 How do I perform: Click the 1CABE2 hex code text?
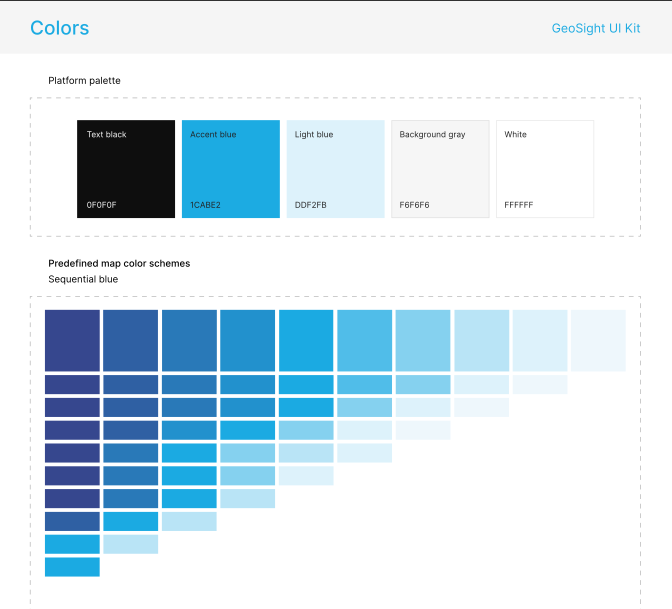click(205, 205)
